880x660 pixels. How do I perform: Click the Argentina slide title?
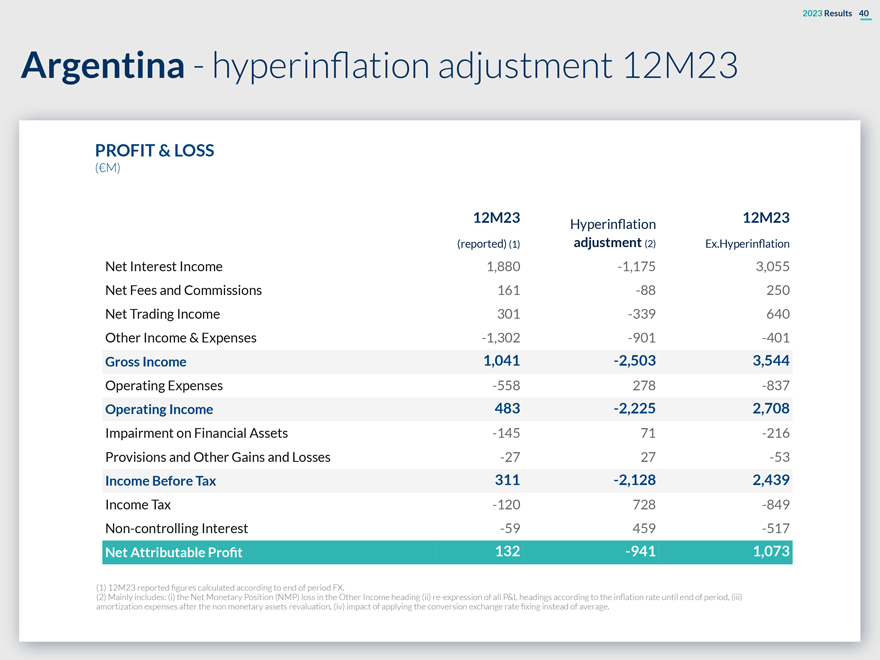pos(378,66)
